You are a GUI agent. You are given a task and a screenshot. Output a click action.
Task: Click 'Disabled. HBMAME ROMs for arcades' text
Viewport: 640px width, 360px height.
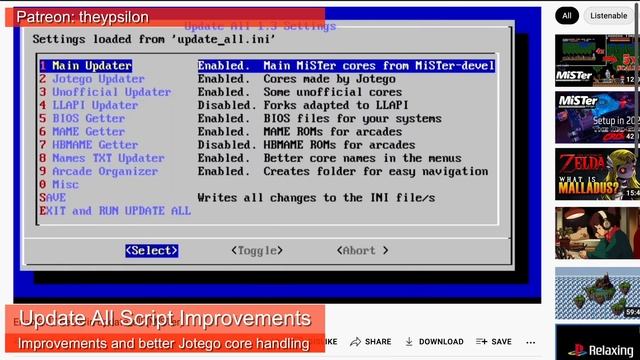tap(306, 144)
